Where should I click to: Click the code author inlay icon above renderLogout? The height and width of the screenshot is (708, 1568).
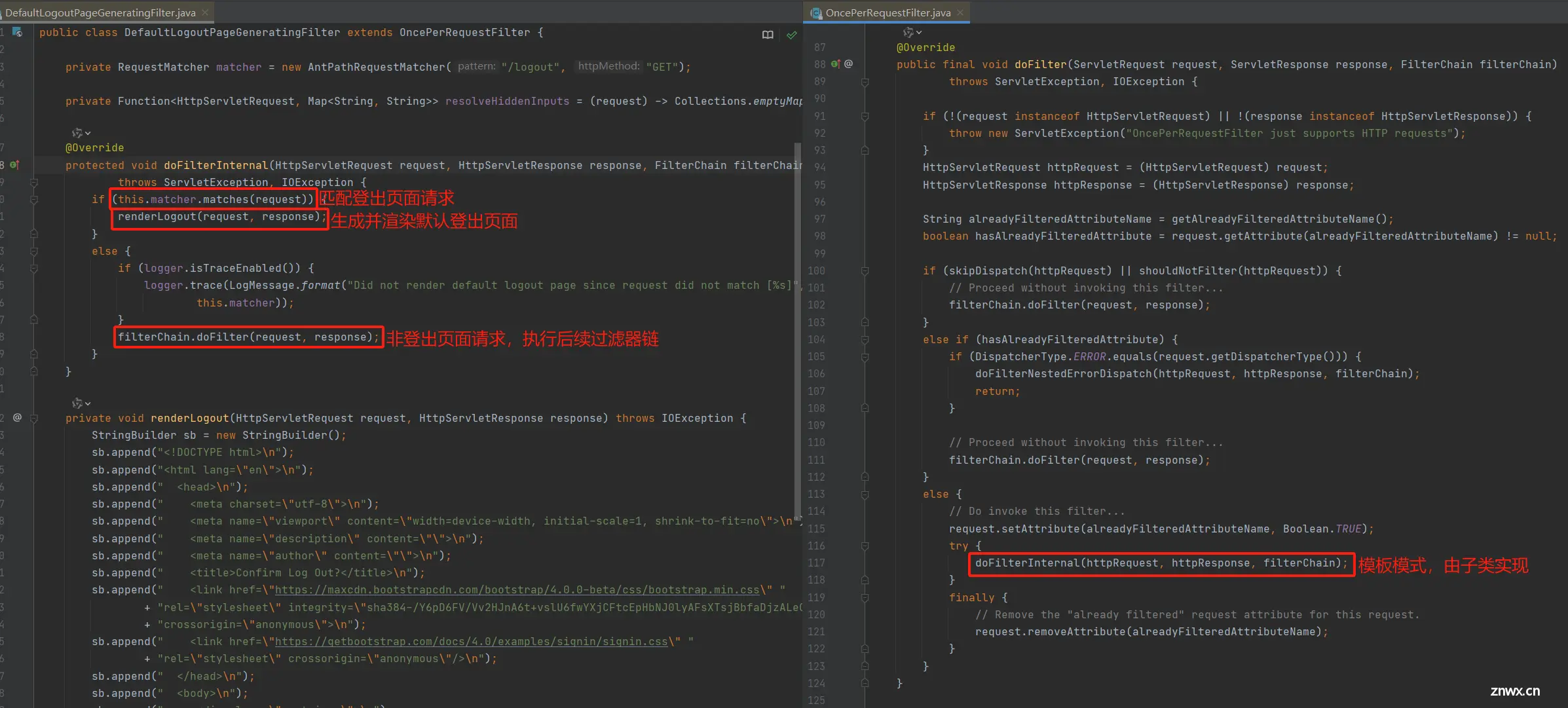point(77,403)
